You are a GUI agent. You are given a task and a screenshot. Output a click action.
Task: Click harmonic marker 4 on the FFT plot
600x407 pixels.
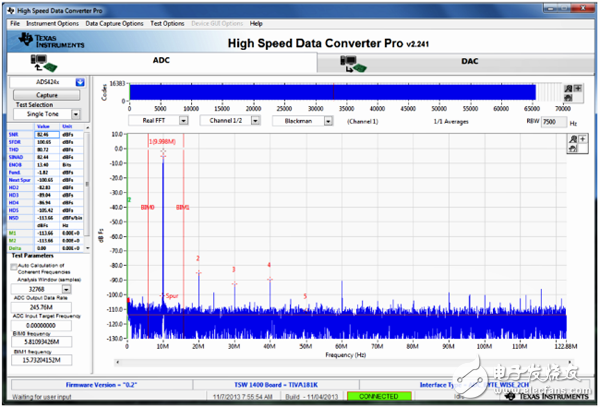pos(269,265)
